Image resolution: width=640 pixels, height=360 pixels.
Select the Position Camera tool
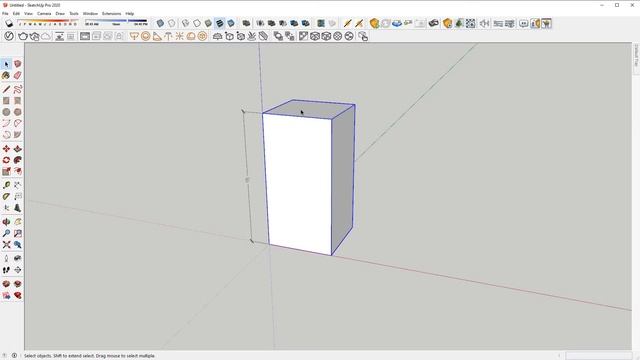pos(6,258)
